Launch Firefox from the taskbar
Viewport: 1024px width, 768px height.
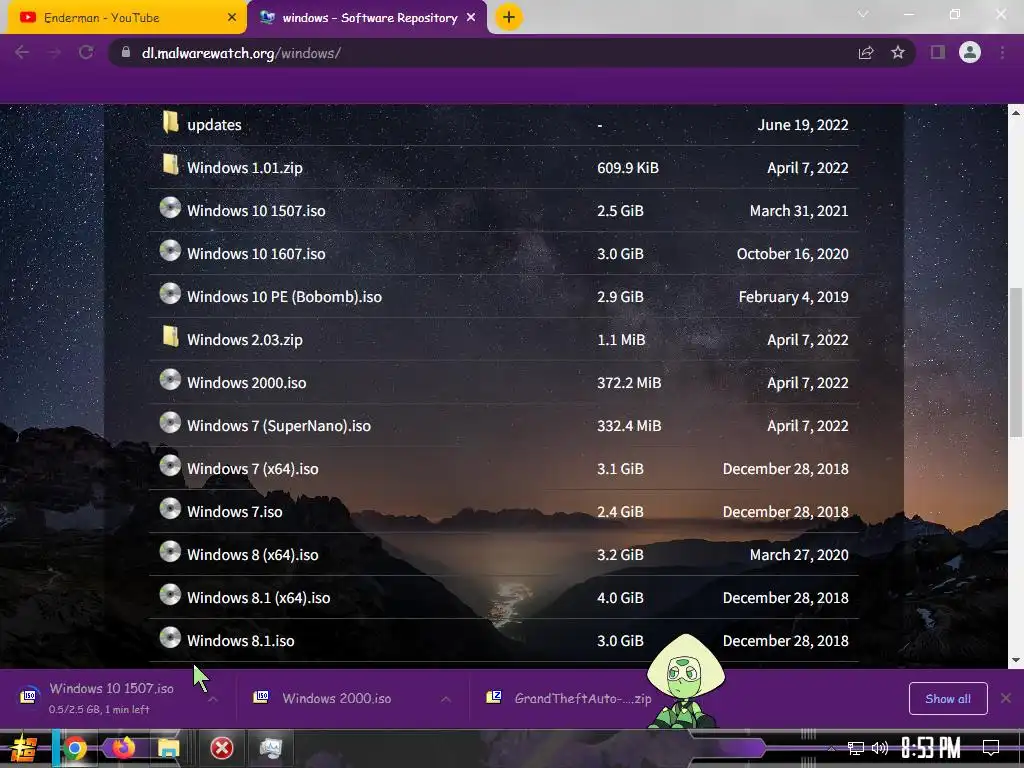[x=123, y=748]
